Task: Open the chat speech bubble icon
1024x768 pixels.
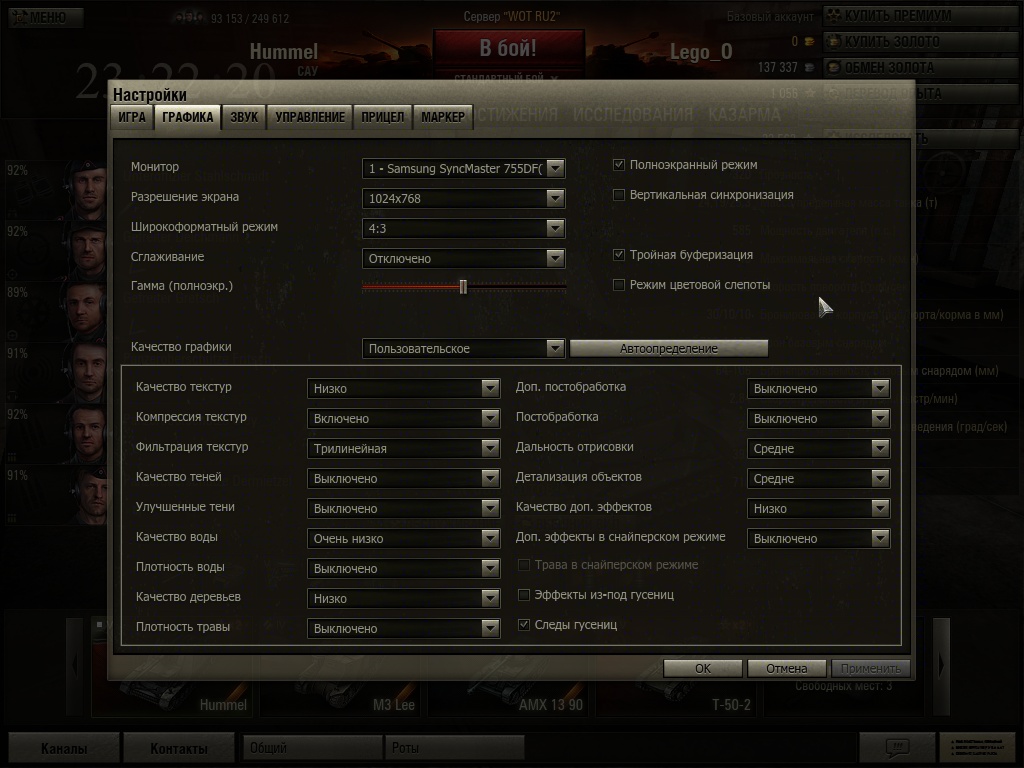Action: [897, 746]
